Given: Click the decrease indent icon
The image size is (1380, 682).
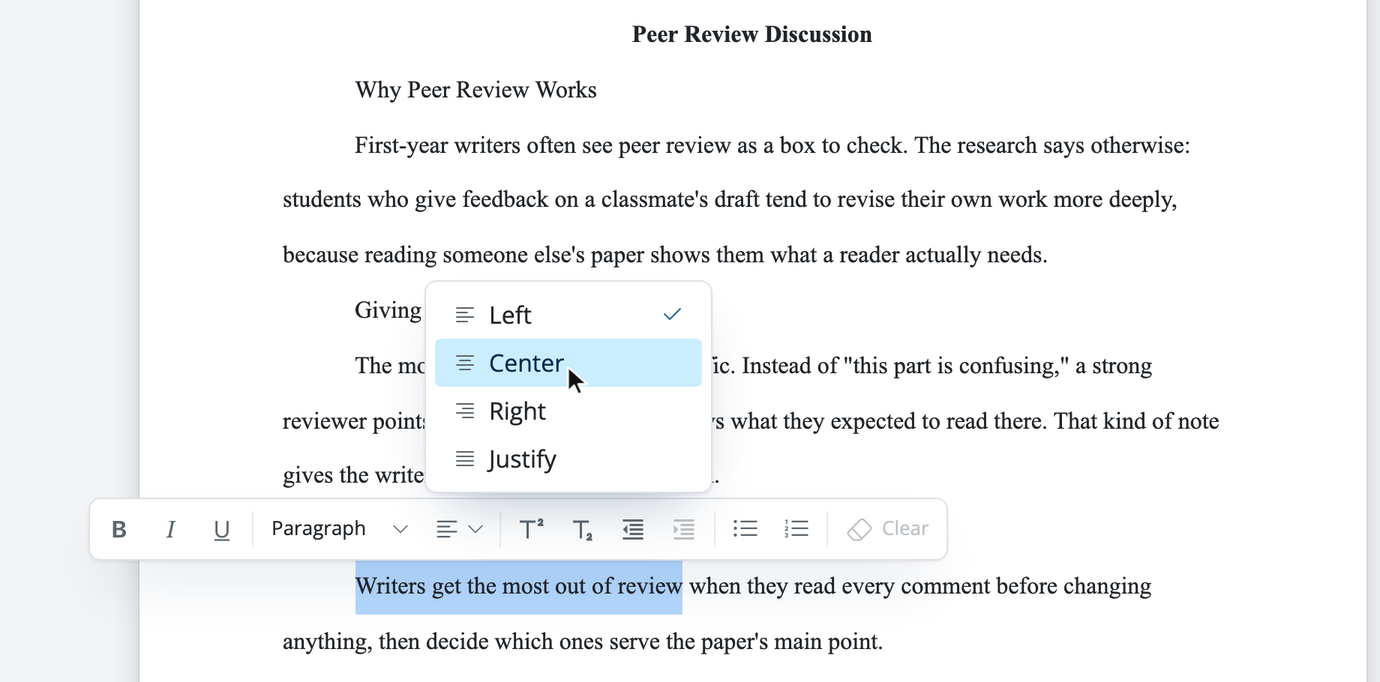Looking at the screenshot, I should pyautogui.click(x=633, y=529).
